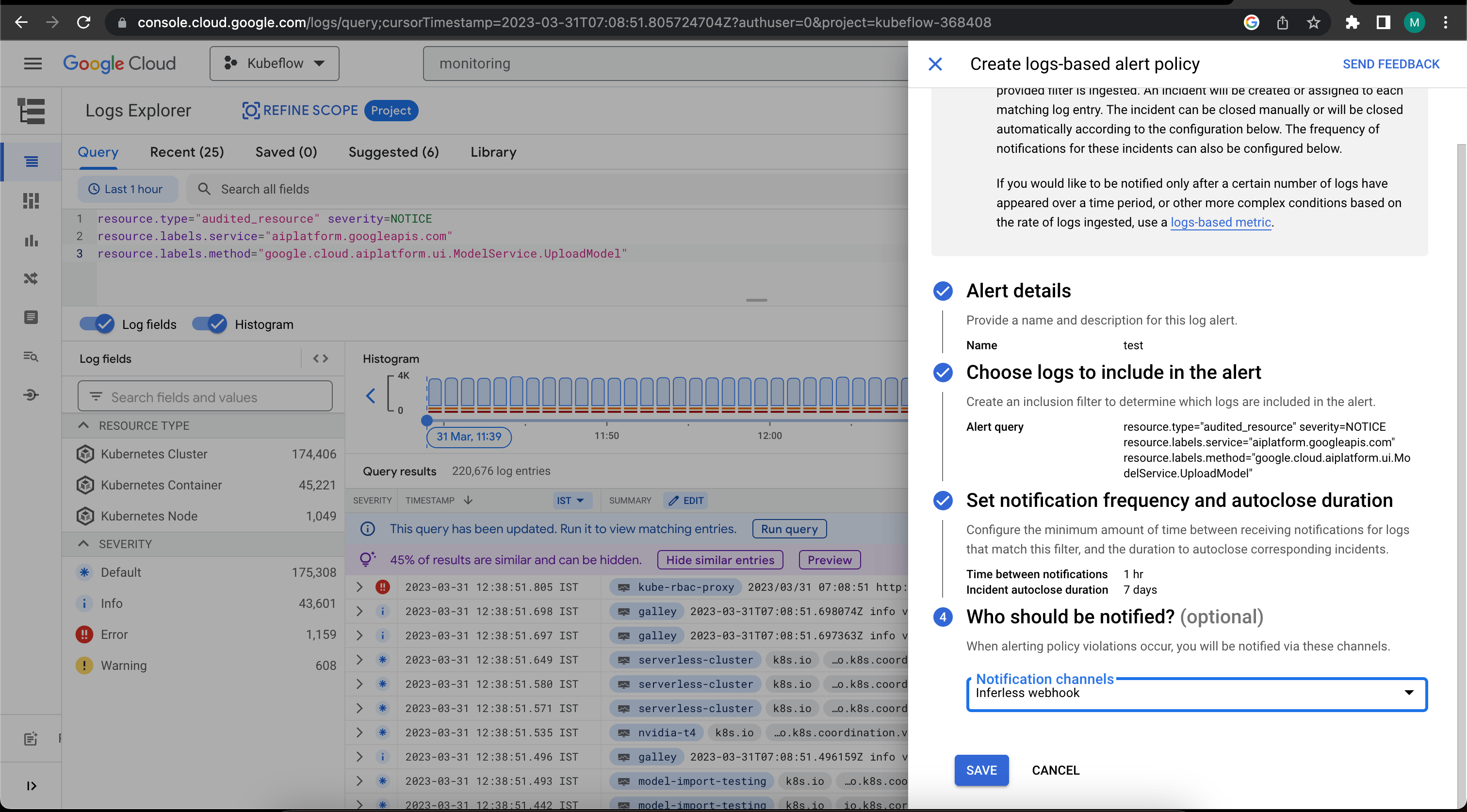Toggle off the Histogram switch
Screen dimensions: 1467x812
tap(210, 324)
